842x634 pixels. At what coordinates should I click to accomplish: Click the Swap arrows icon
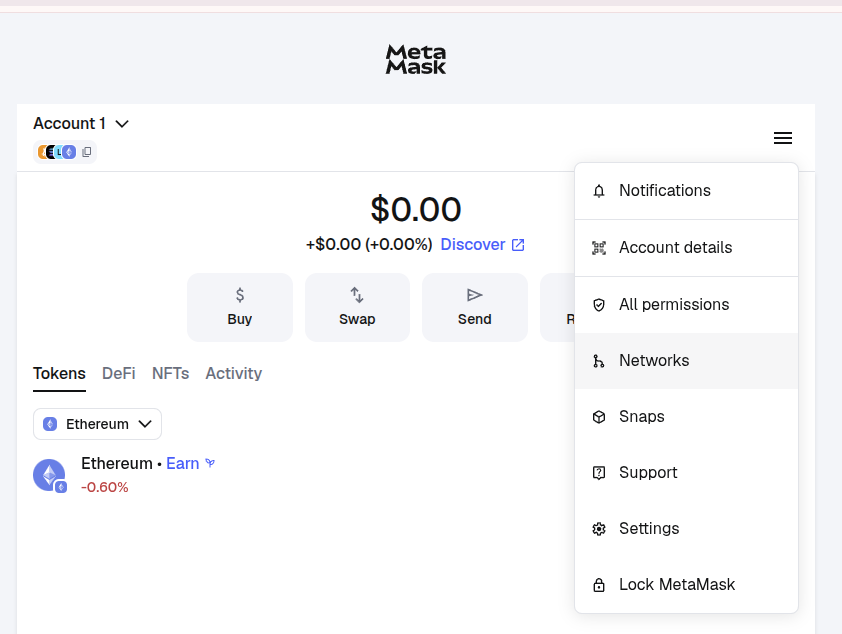point(357,296)
